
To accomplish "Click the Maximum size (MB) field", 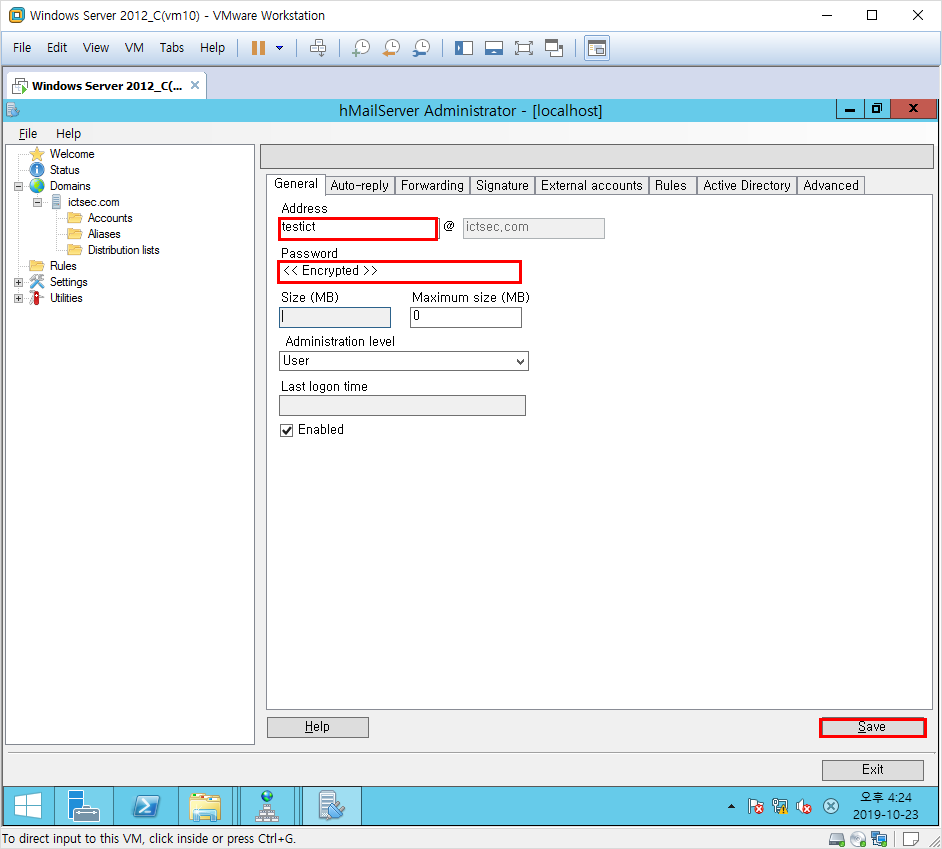I will (466, 317).
